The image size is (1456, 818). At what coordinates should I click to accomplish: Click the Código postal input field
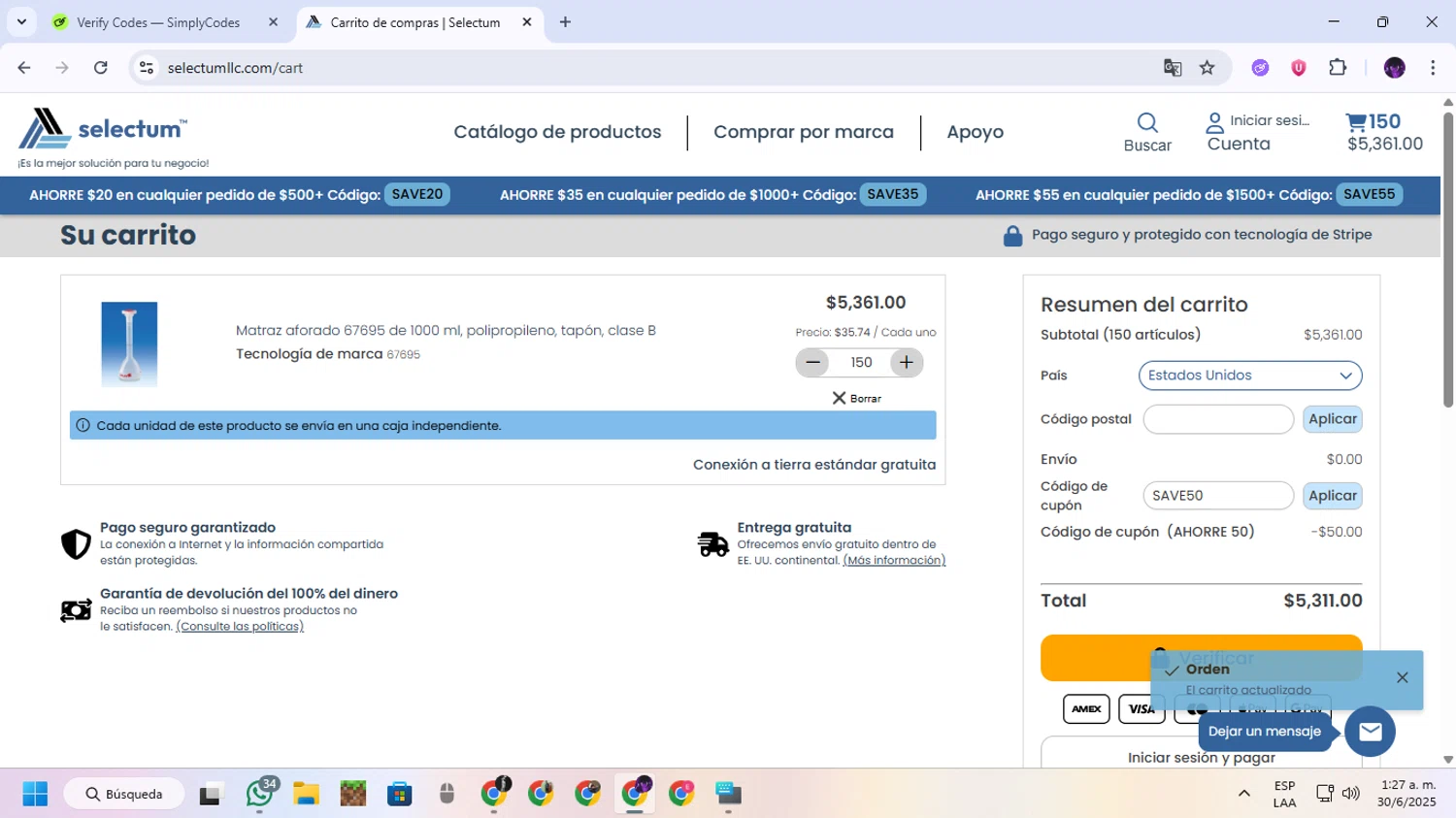click(1218, 419)
